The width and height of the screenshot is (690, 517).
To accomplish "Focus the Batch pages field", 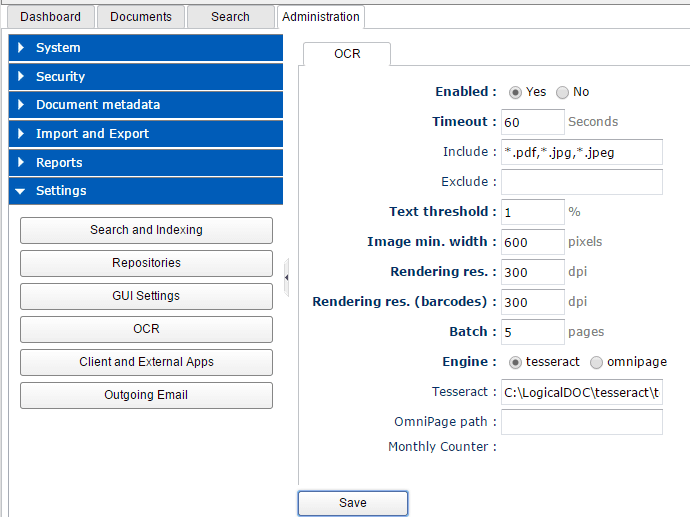I will coord(532,332).
